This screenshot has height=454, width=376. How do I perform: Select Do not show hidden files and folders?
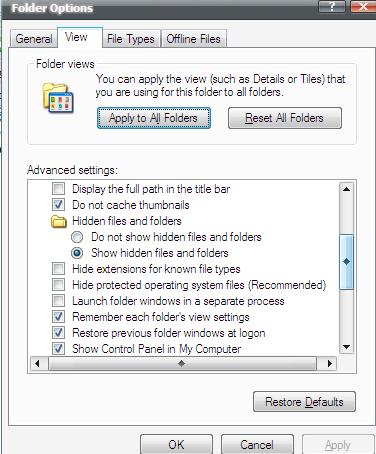click(77, 237)
